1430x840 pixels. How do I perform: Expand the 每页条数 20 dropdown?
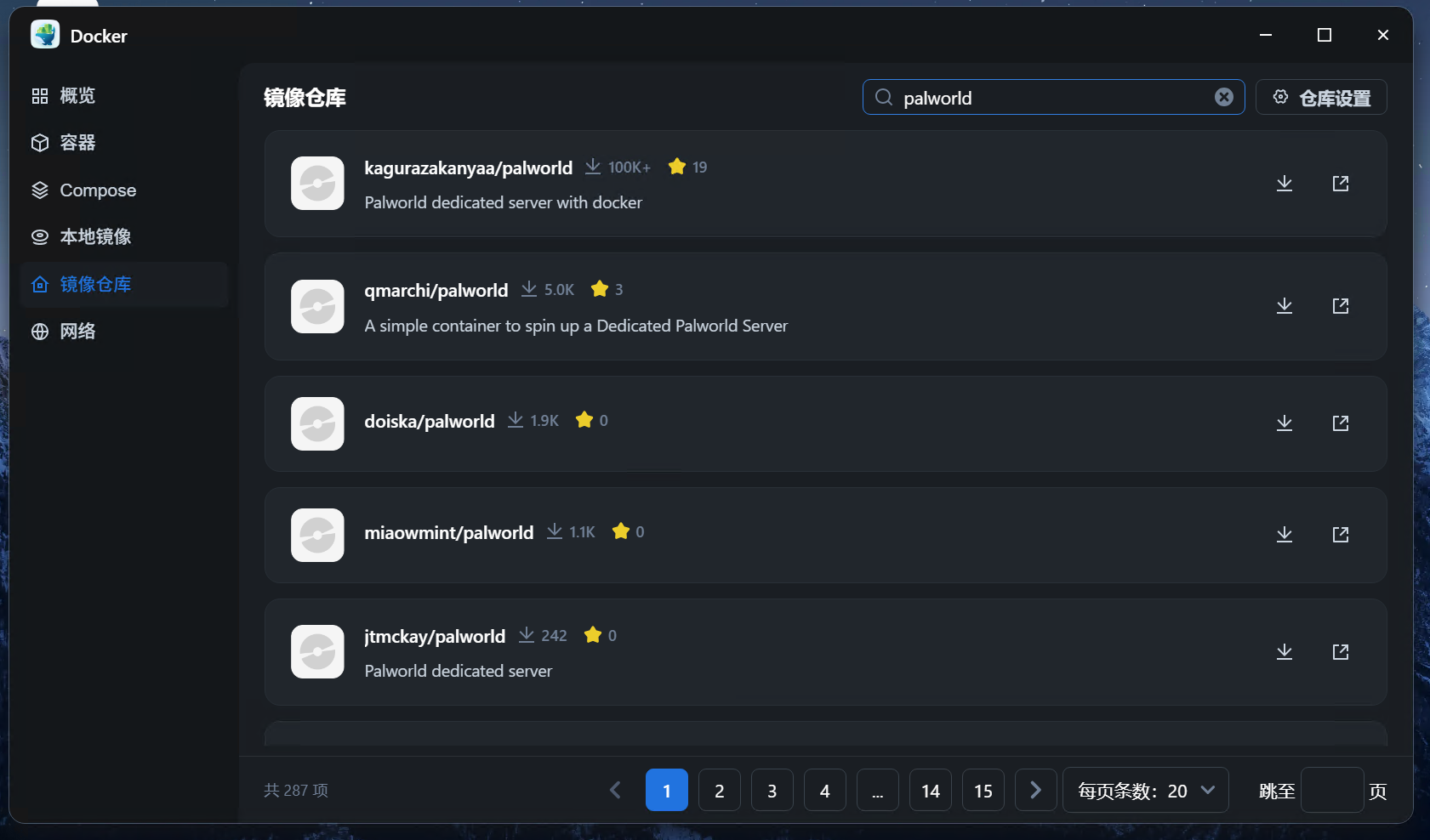coord(1146,791)
